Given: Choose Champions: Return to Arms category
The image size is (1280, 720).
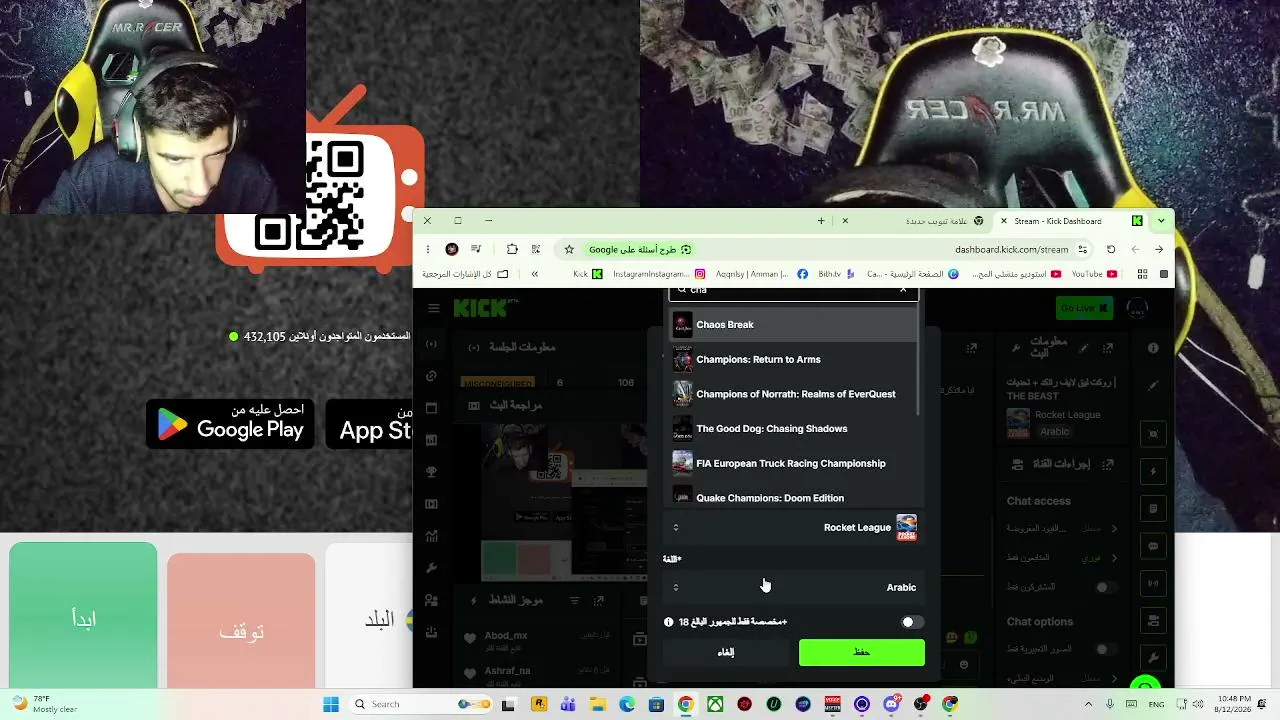Looking at the screenshot, I should pyautogui.click(x=793, y=359).
